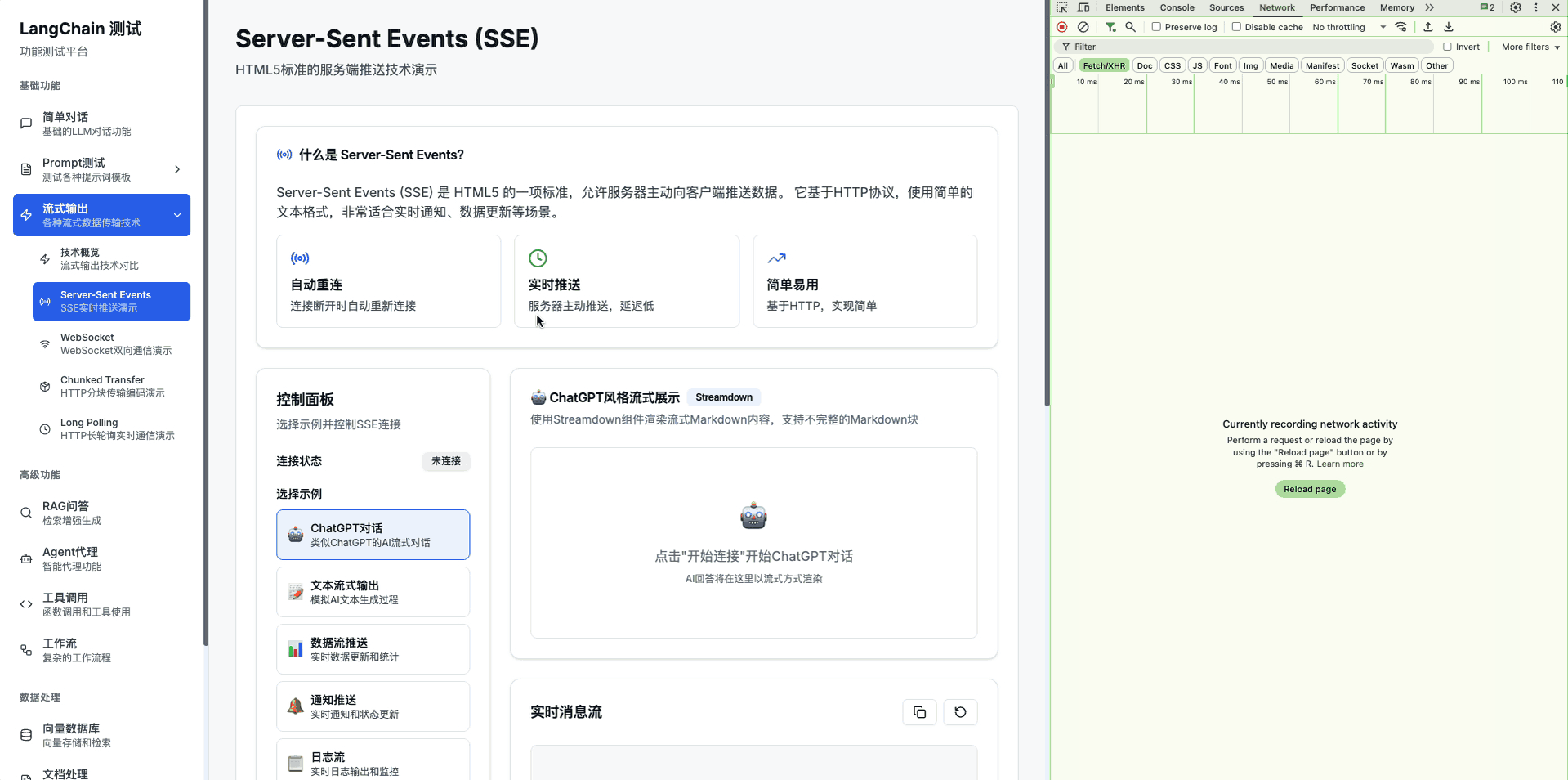Open the Server-Sent Events sidebar item
This screenshot has width=1568, height=780.
pyautogui.click(x=112, y=302)
